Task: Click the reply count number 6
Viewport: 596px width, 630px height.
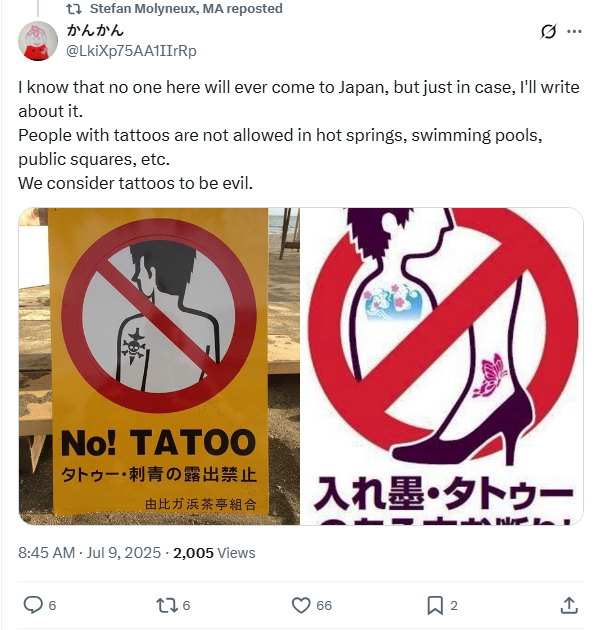Action: (x=52, y=605)
